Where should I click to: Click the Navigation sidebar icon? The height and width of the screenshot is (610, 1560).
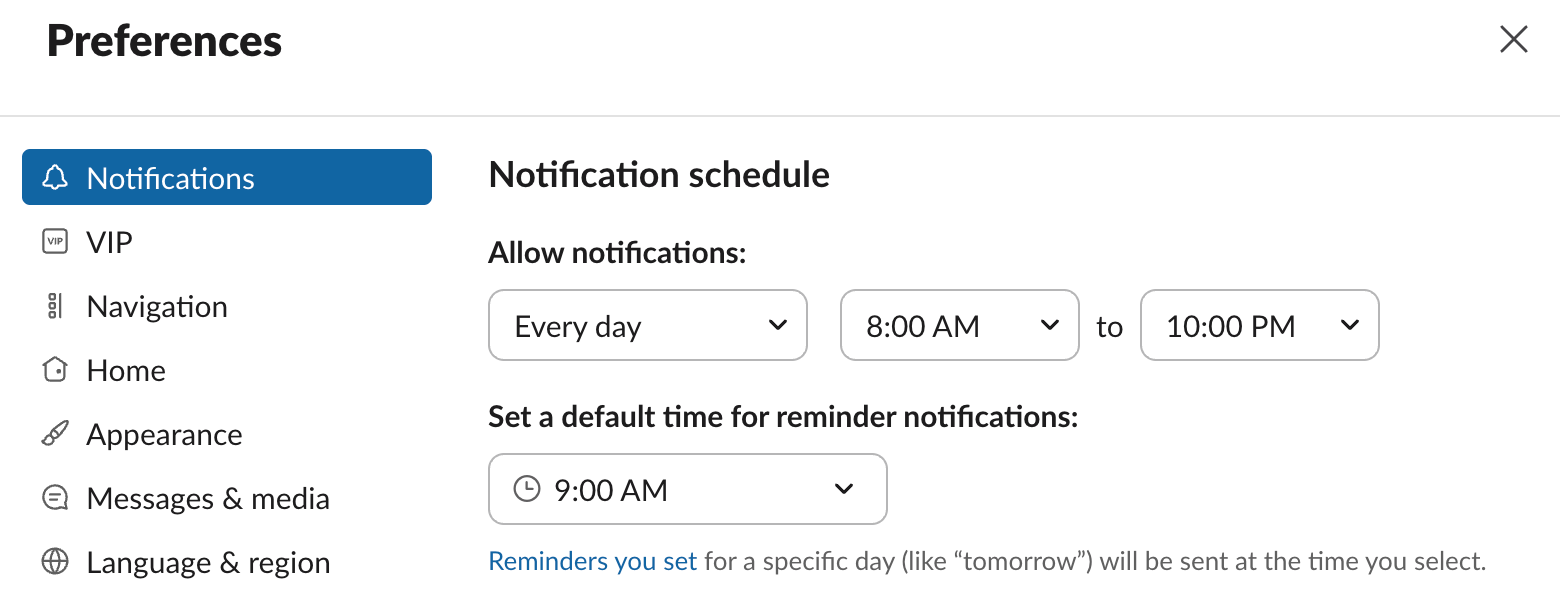pos(55,306)
